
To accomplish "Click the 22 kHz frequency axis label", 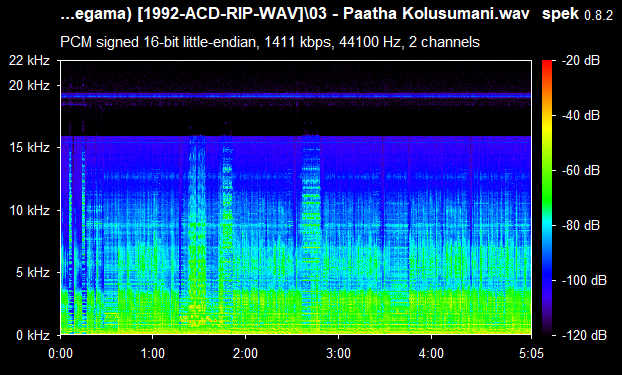I will 29,61.
